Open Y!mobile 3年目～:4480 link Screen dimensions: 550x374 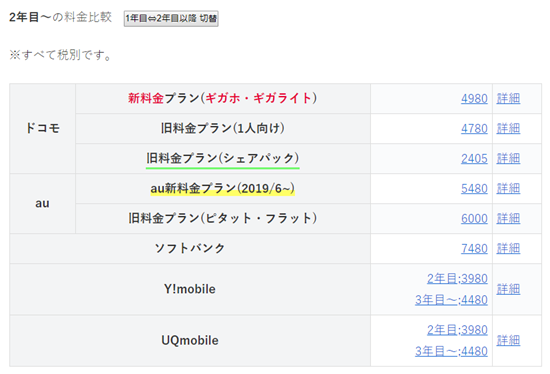coord(451,300)
